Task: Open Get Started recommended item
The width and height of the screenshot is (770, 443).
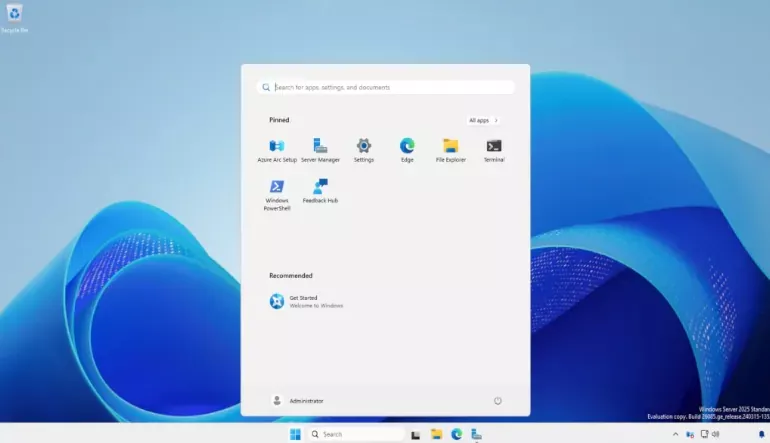Action: 306,301
